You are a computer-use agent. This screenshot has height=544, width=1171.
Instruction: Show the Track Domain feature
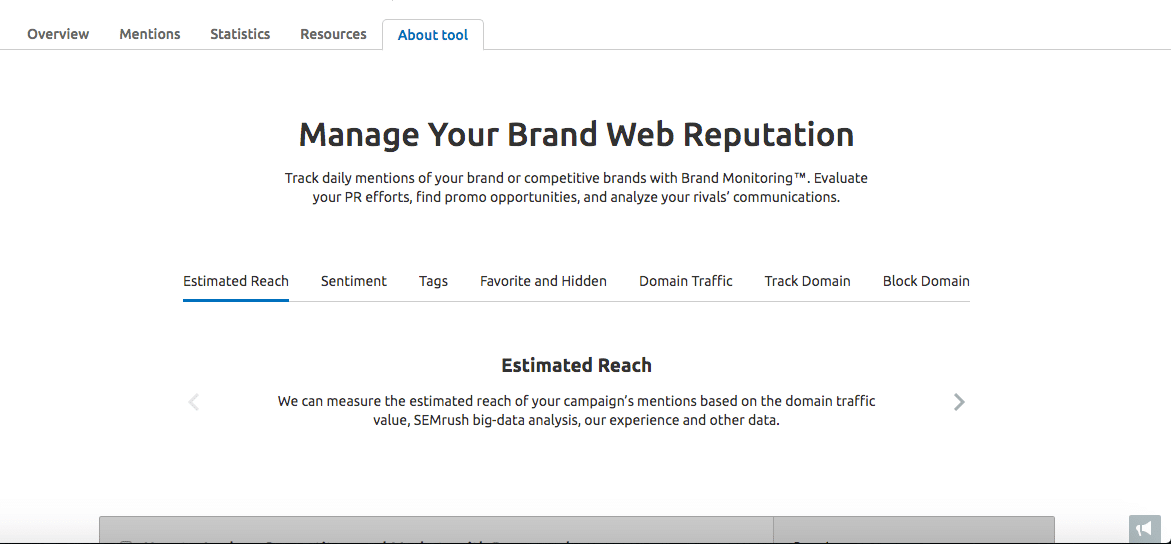click(x=807, y=281)
